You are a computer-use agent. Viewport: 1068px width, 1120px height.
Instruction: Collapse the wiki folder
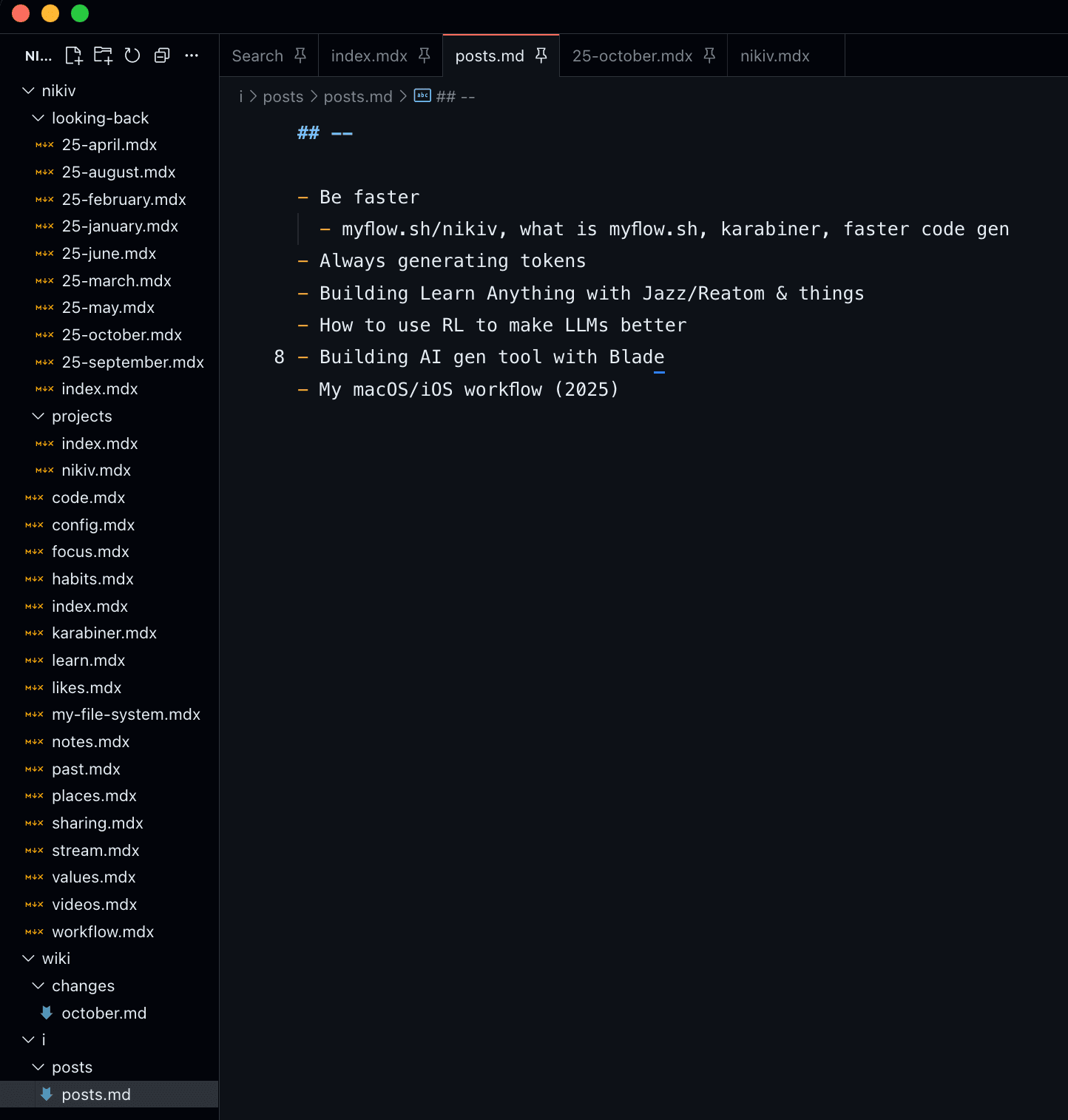tap(28, 959)
